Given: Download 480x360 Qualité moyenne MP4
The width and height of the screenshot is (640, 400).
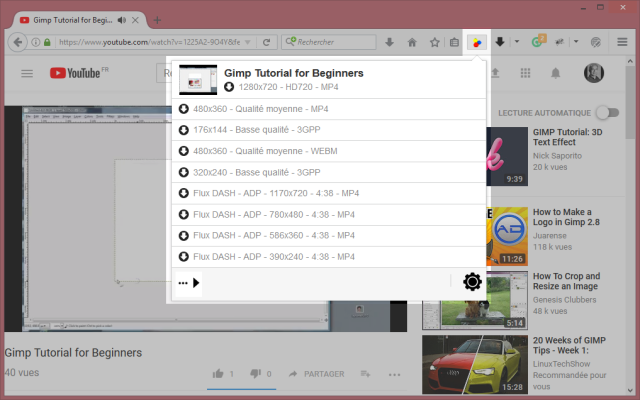Looking at the screenshot, I should tap(329, 109).
